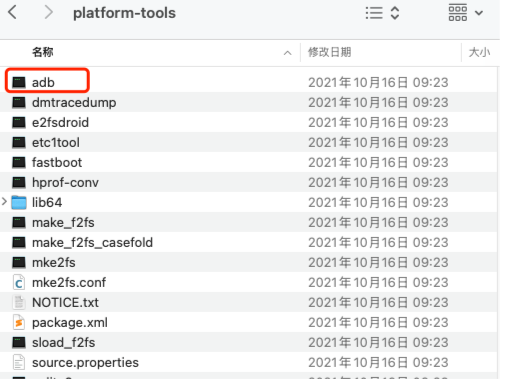Viewport: 506px width, 379px height.
Task: Select the dmtracedump executable icon
Action: [x=19, y=102]
